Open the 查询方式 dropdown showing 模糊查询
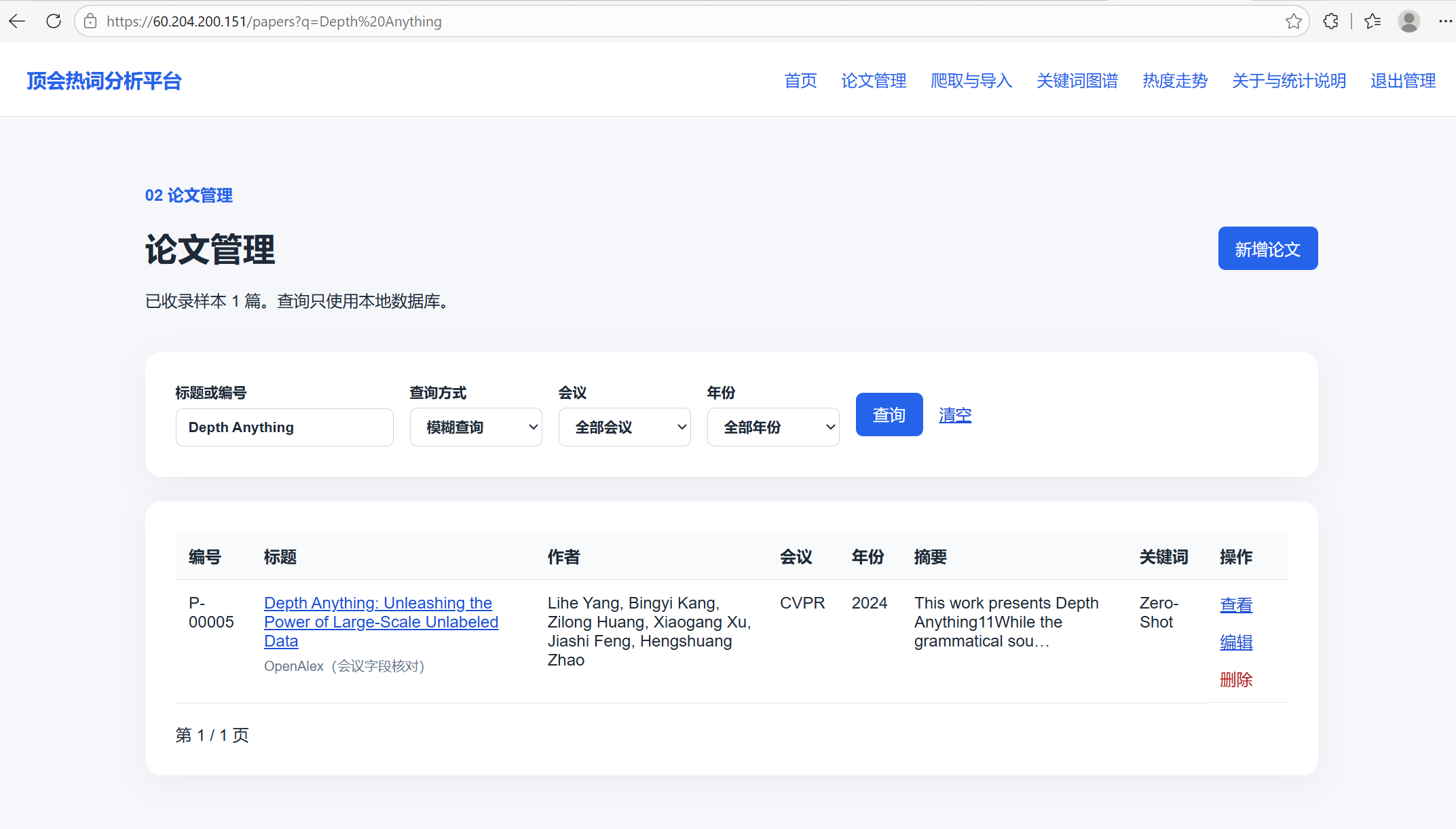Image resolution: width=1456 pixels, height=829 pixels. coord(476,427)
